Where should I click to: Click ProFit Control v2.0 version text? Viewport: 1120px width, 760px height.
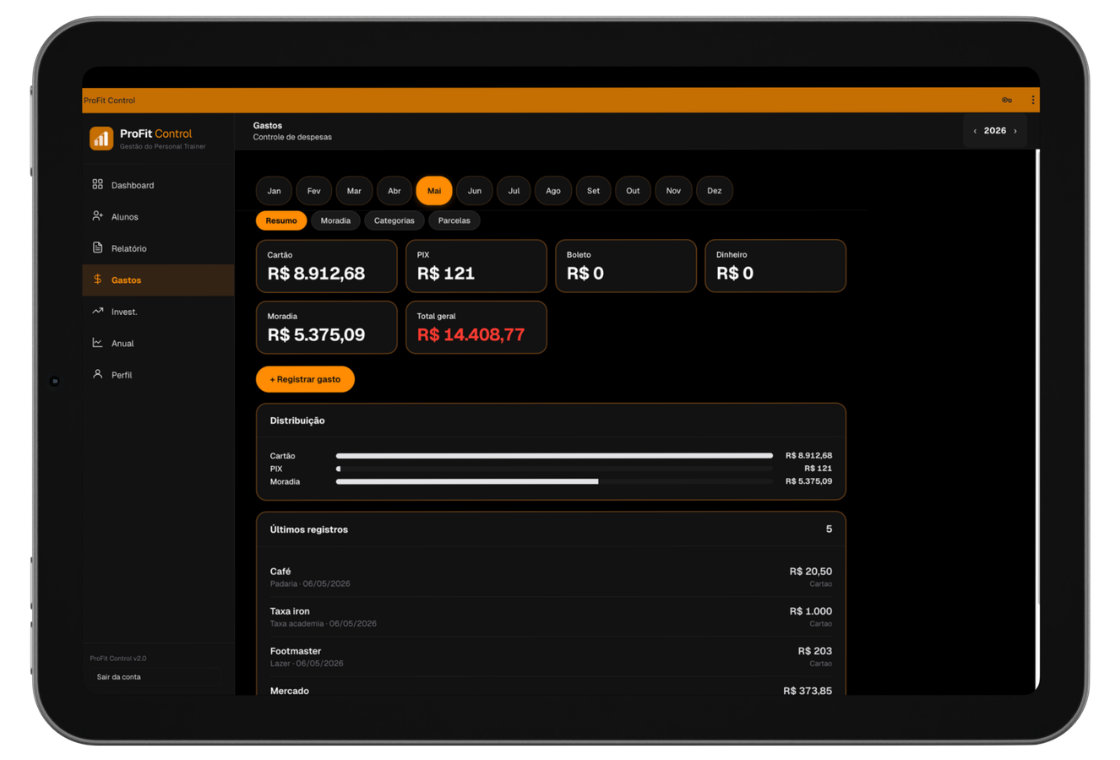click(118, 659)
